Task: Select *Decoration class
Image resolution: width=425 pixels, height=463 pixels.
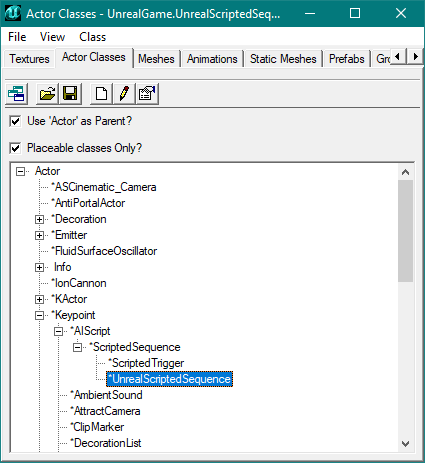Action: [x=79, y=219]
